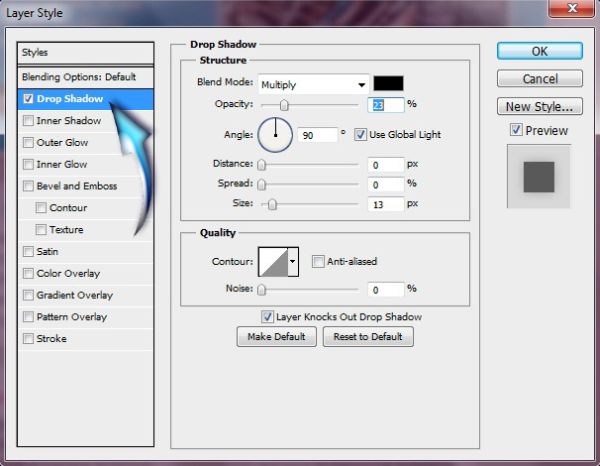Click the Angle dial control

click(275, 135)
